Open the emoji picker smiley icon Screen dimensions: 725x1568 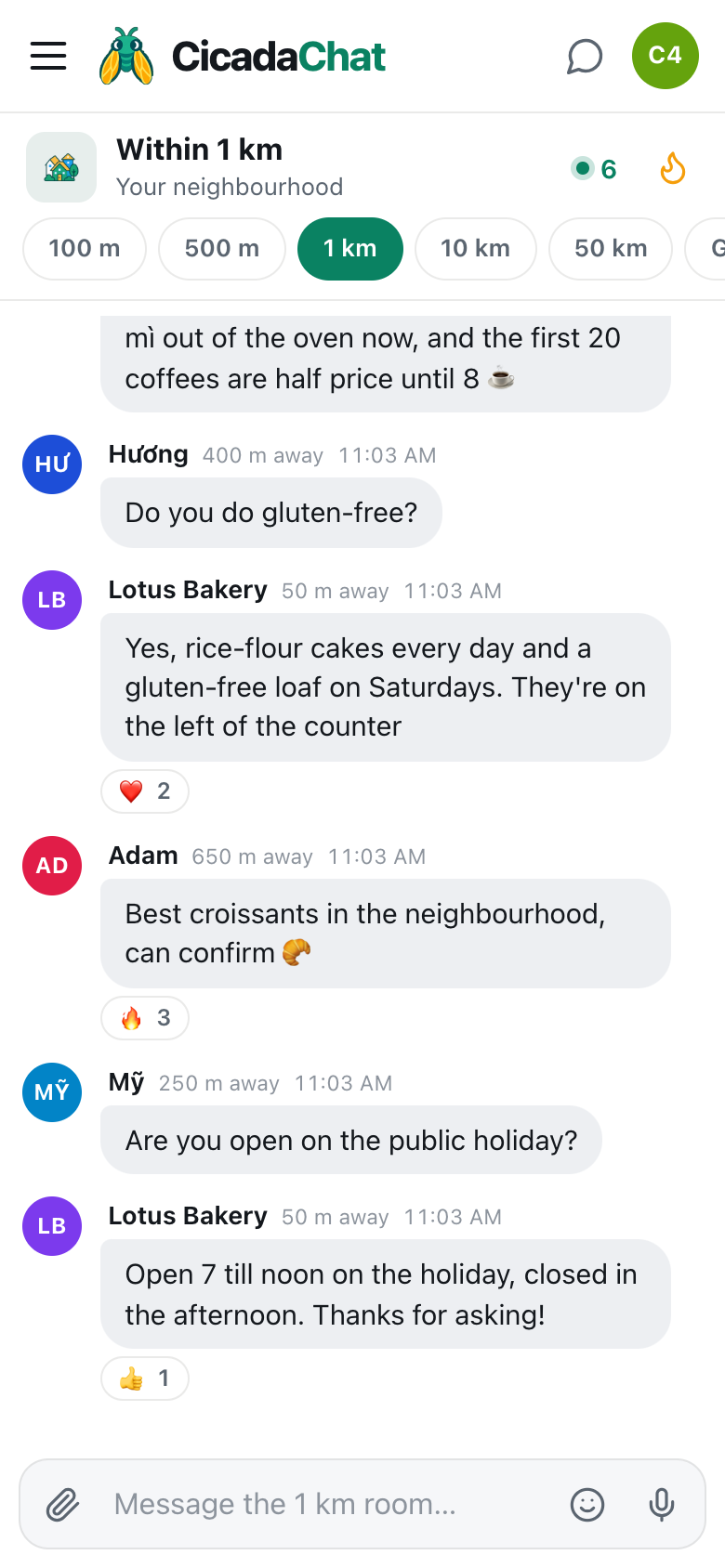click(x=587, y=1504)
